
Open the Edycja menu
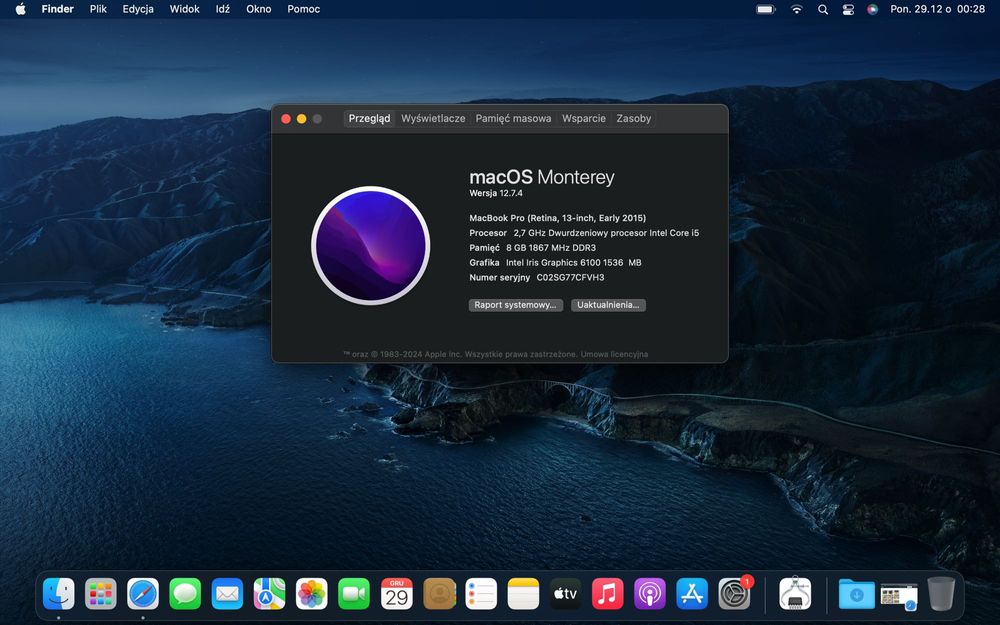[138, 9]
